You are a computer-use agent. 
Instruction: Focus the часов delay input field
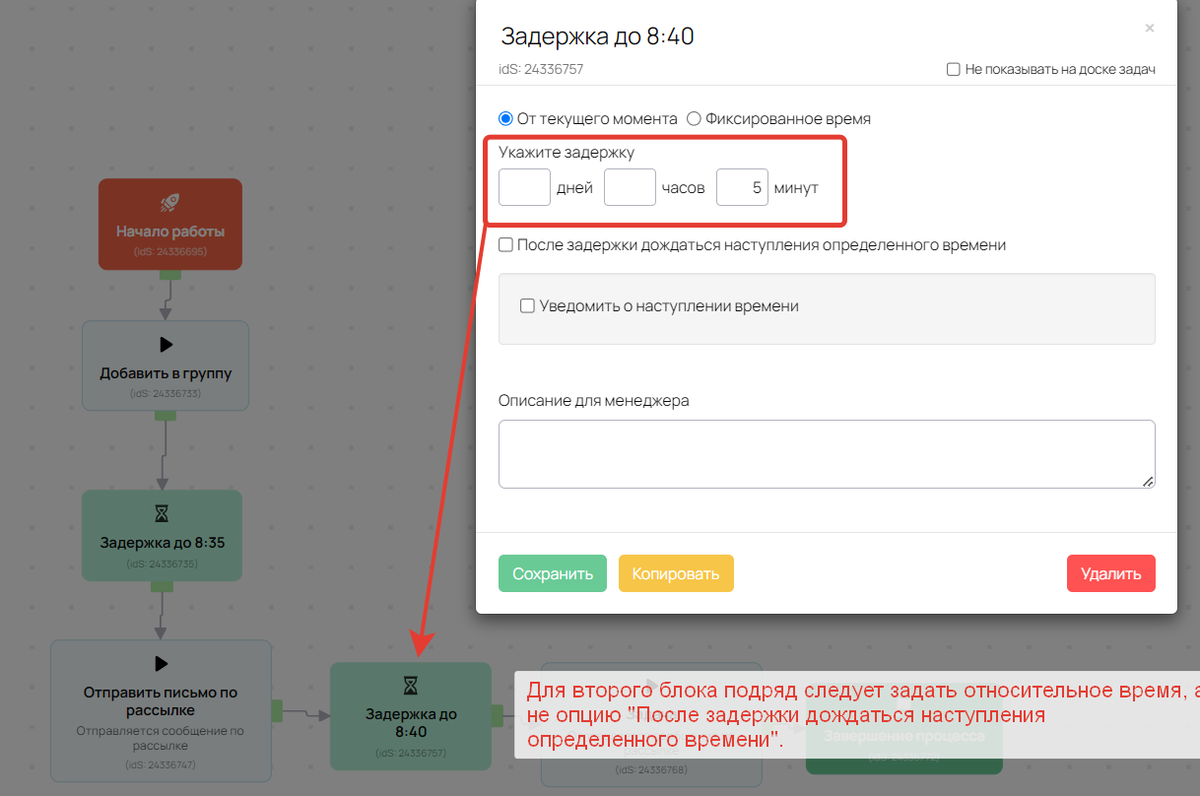(x=630, y=187)
